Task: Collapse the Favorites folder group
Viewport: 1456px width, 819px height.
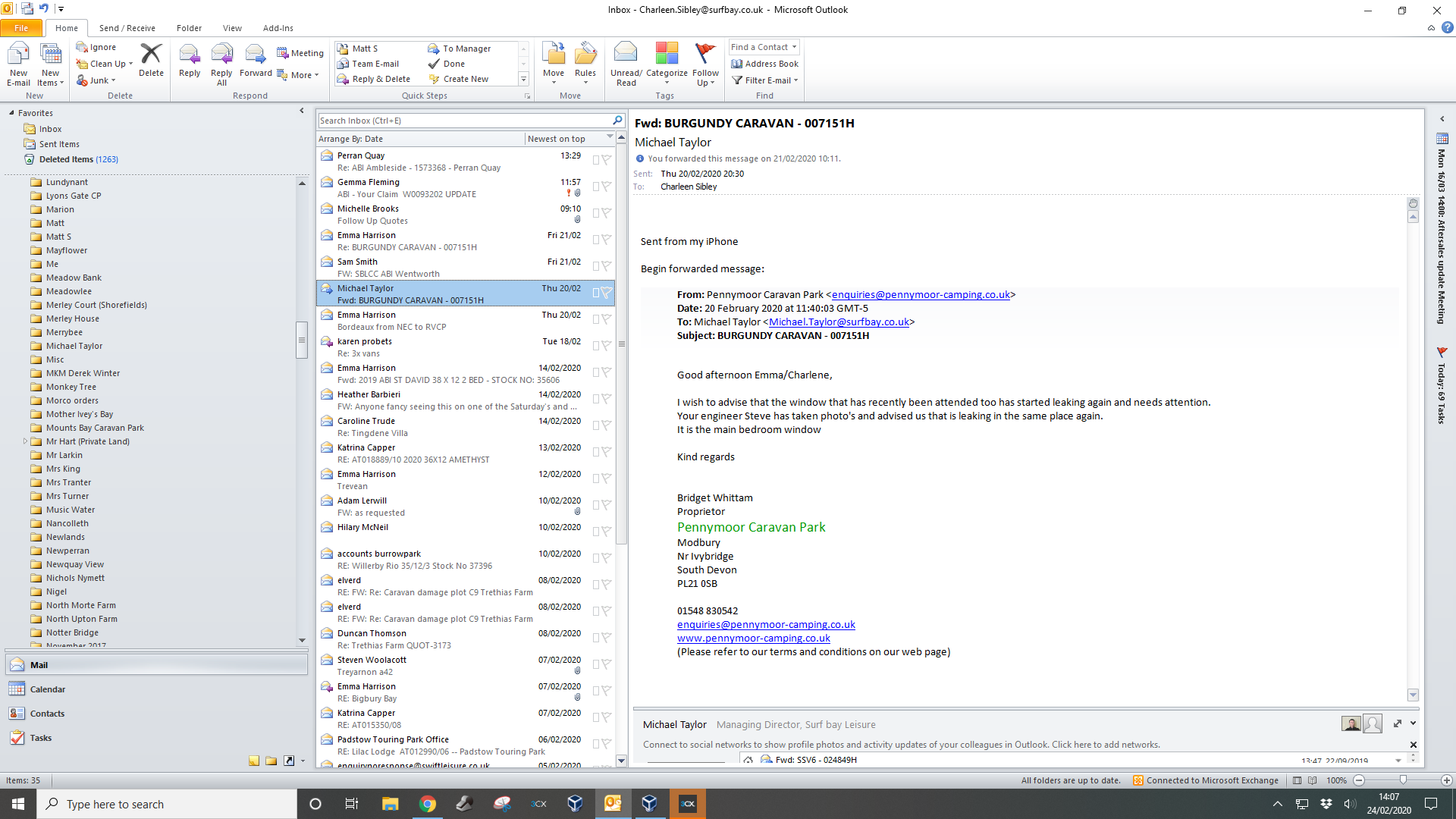Action: pyautogui.click(x=11, y=113)
